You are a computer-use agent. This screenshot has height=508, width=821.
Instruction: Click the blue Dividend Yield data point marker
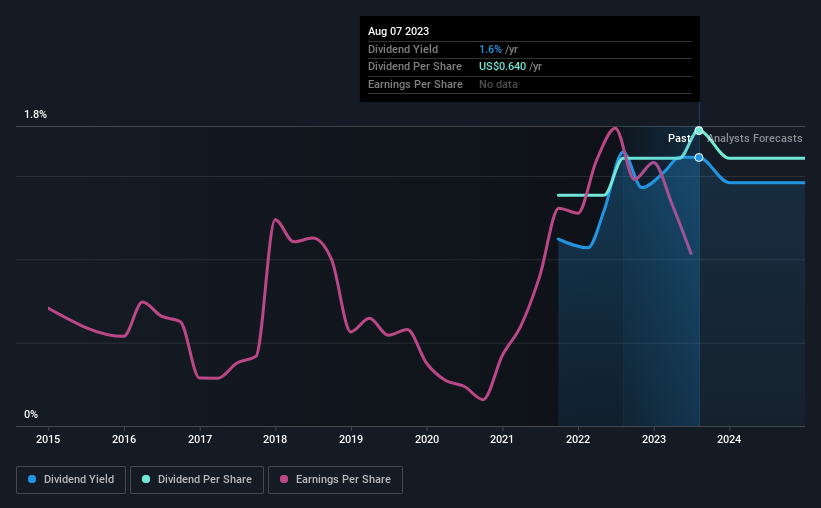(x=699, y=158)
